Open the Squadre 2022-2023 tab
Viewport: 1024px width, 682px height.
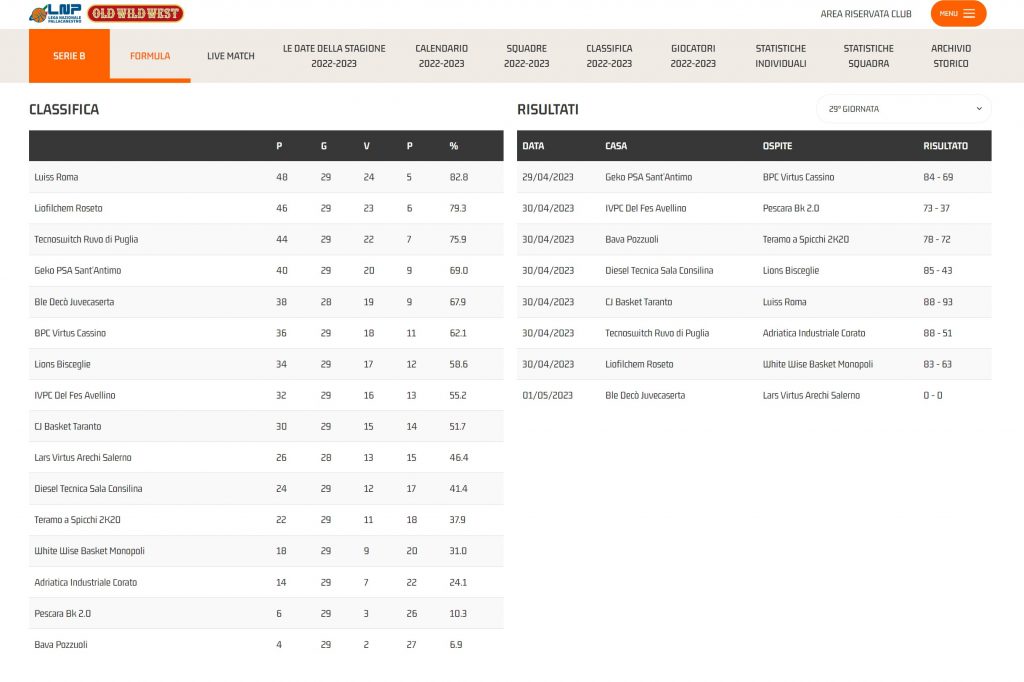526,56
